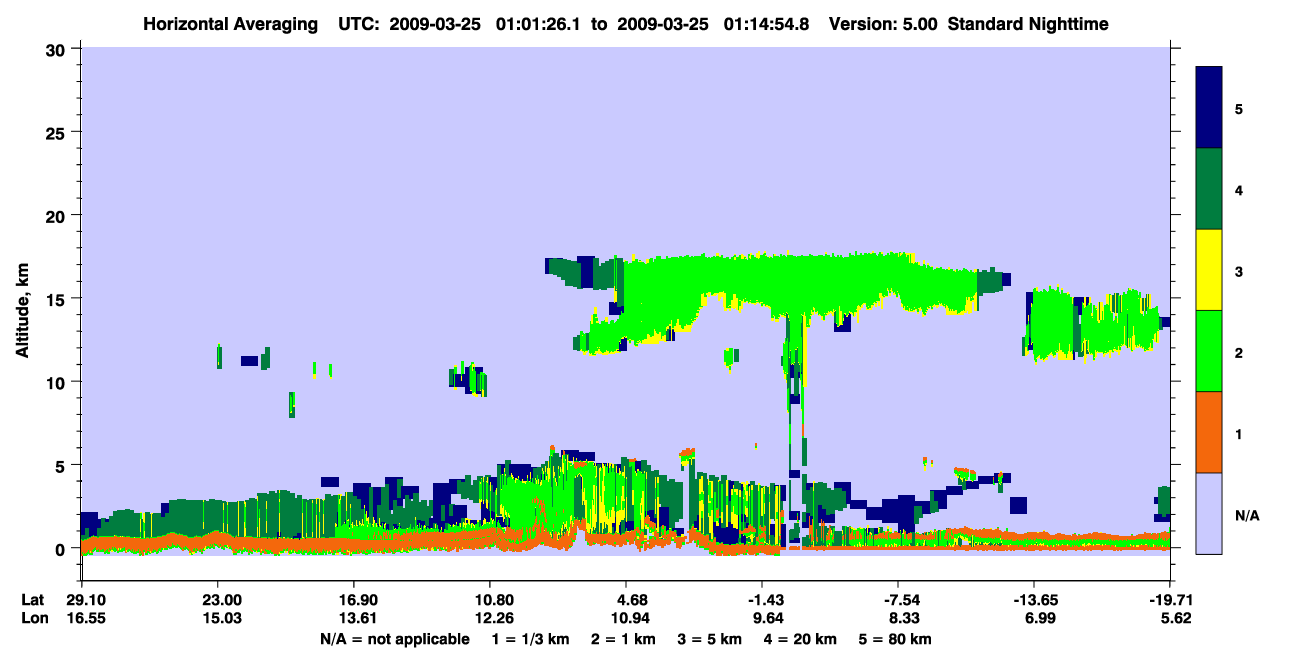Click the 'Version: 5.00 Standard Nighttime' title text
The height and width of the screenshot is (667, 1300).
click(x=968, y=24)
